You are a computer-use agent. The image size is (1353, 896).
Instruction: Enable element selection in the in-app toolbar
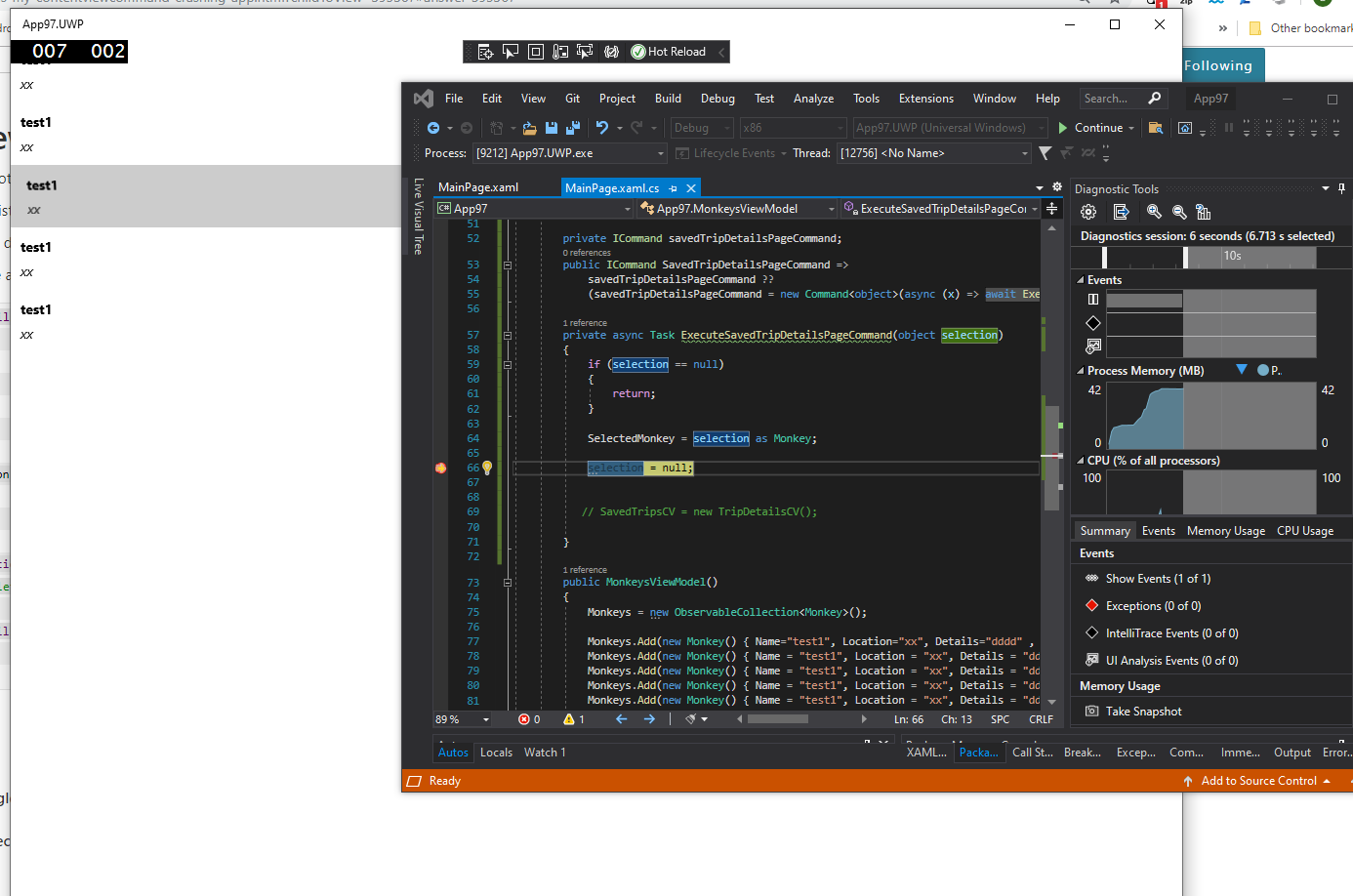coord(511,52)
